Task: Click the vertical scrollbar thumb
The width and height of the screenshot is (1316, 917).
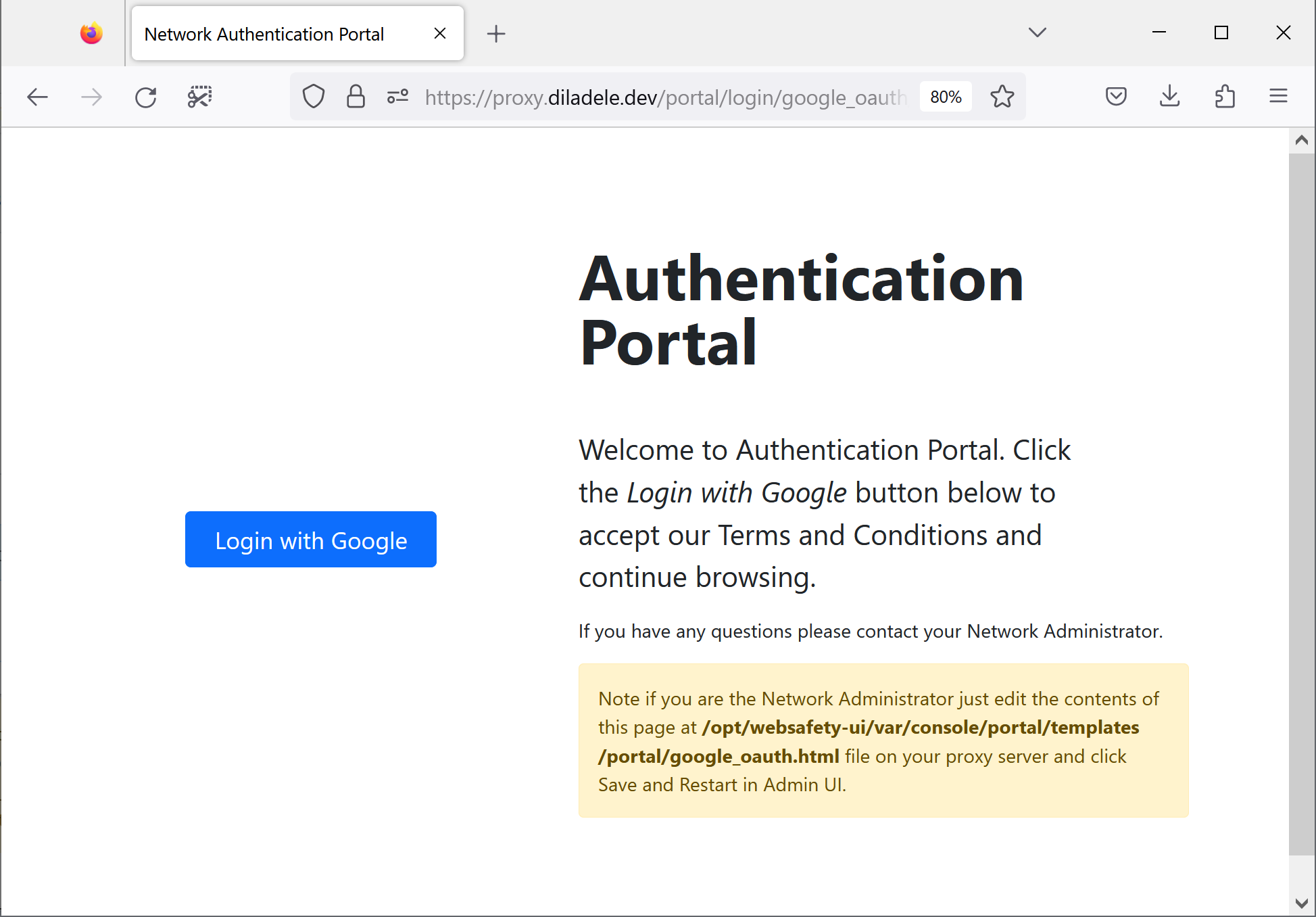Action: 1302,504
